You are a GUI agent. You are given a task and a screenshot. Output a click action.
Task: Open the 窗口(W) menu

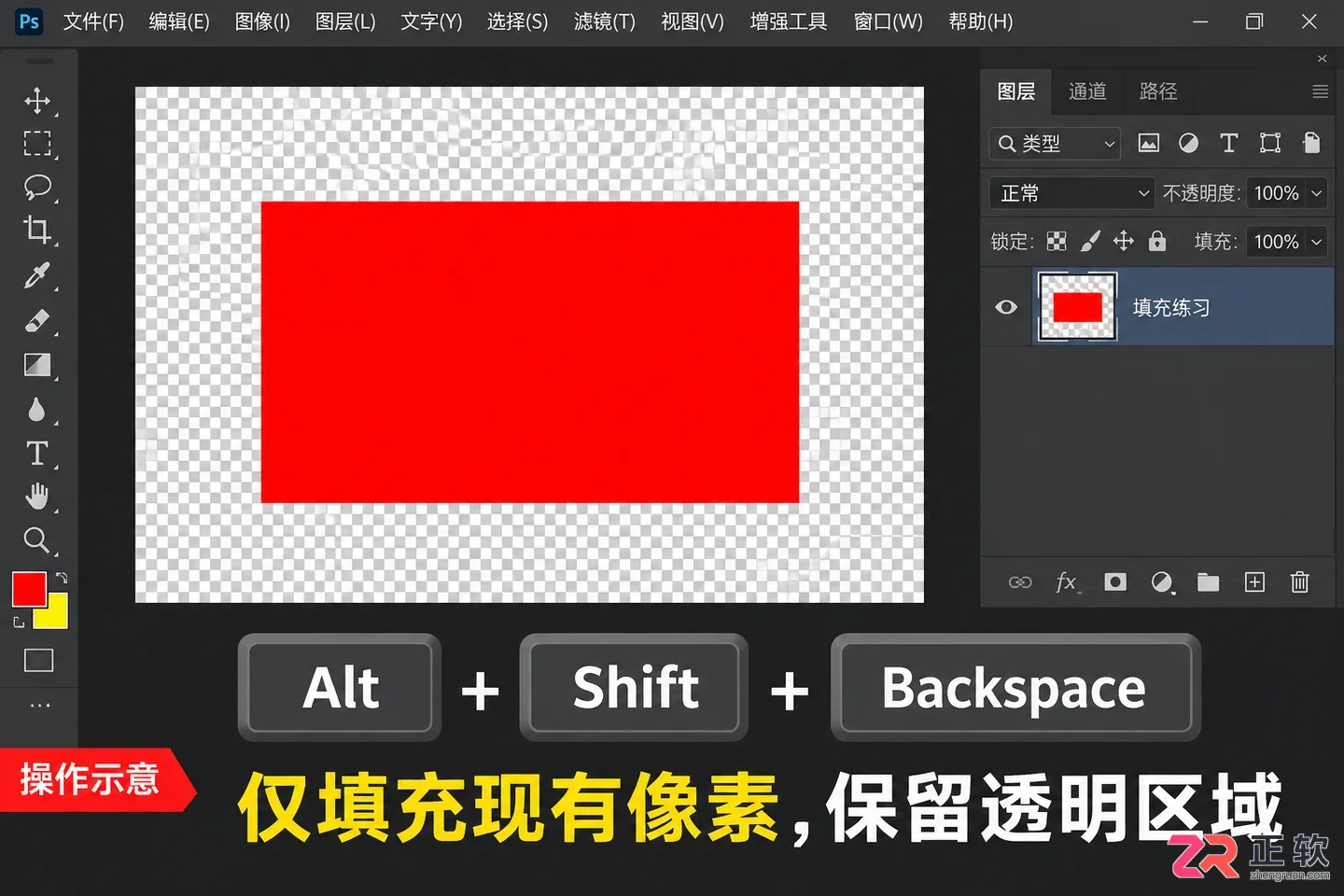coord(889,21)
